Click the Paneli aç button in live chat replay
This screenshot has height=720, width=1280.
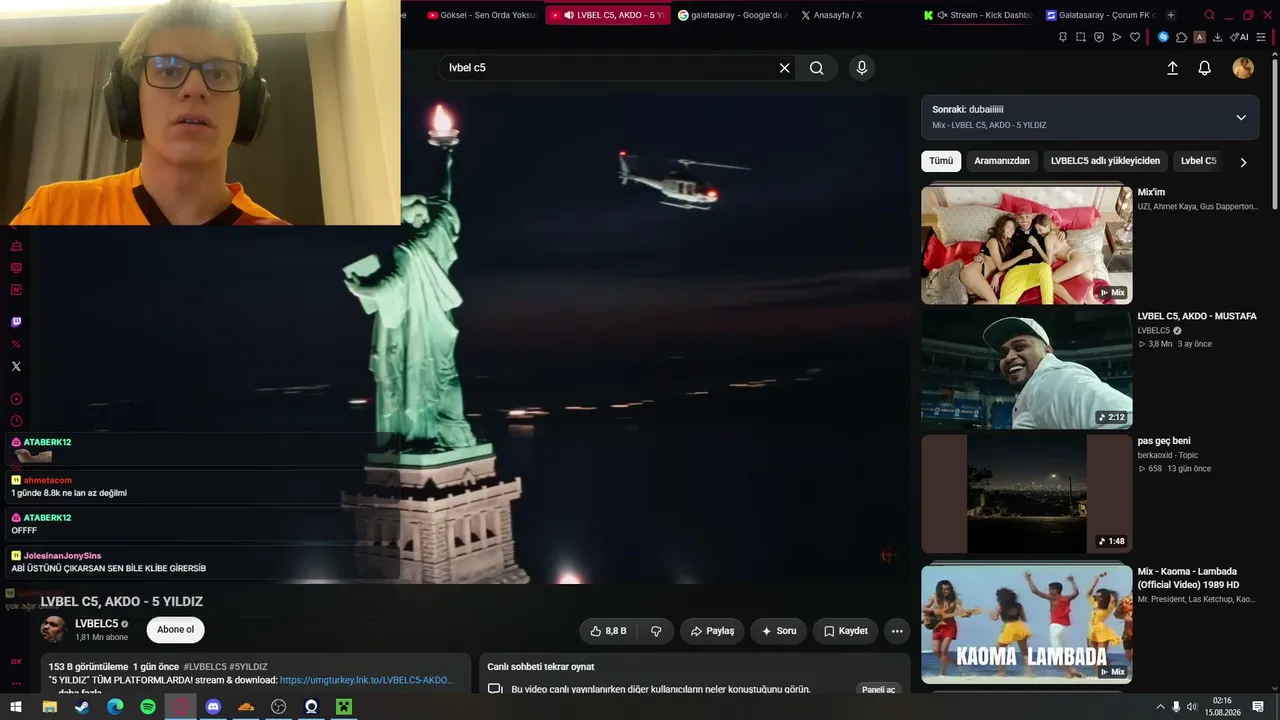880,689
